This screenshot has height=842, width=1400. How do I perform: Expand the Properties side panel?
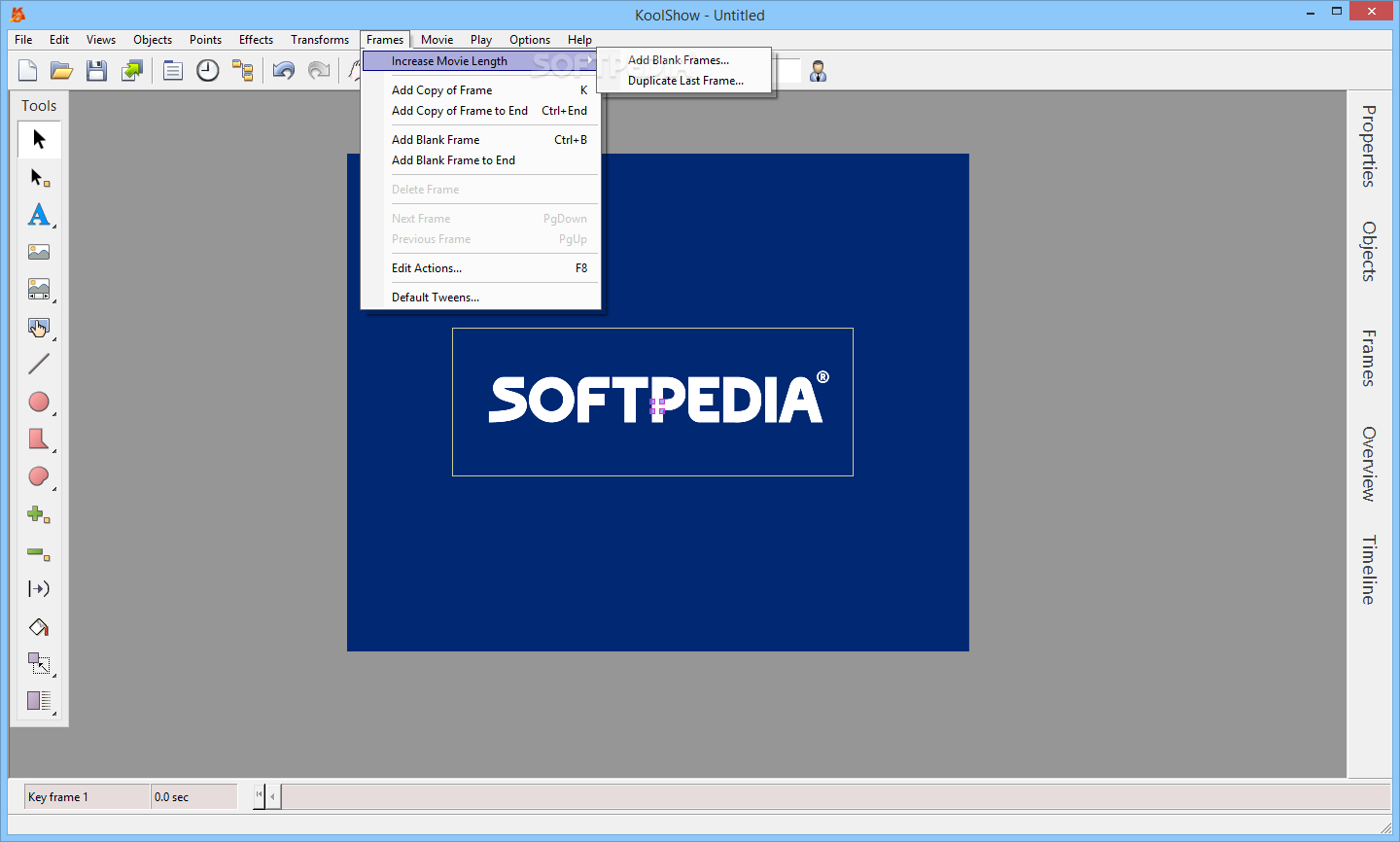click(x=1369, y=146)
